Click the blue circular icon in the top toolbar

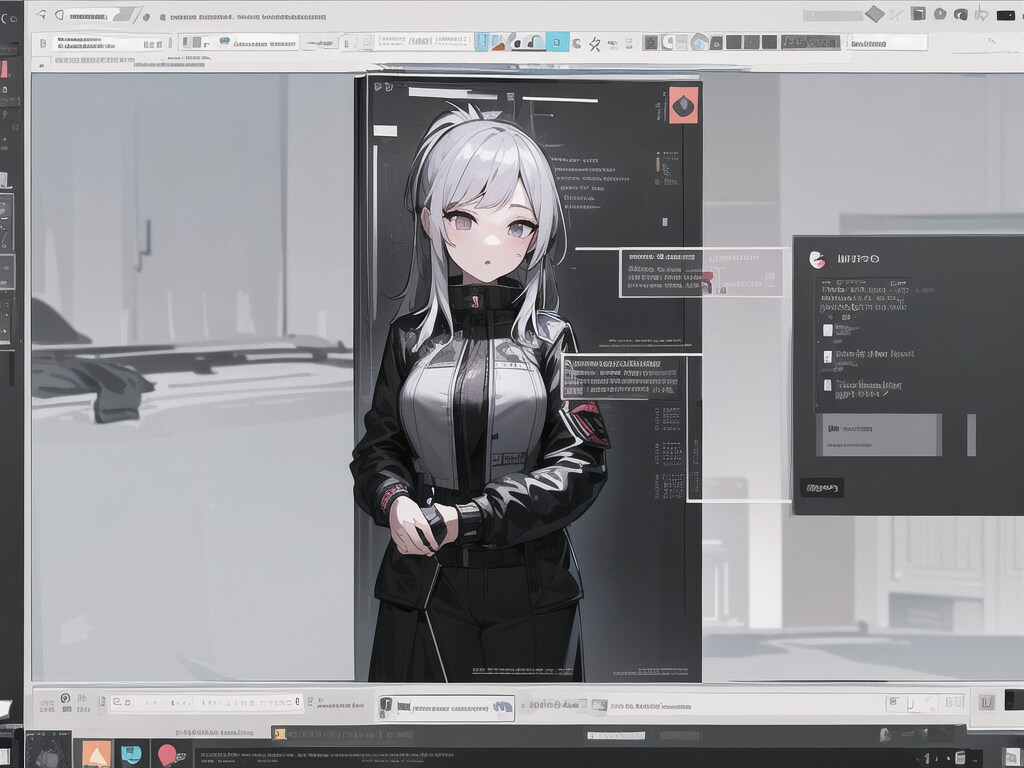[700, 42]
